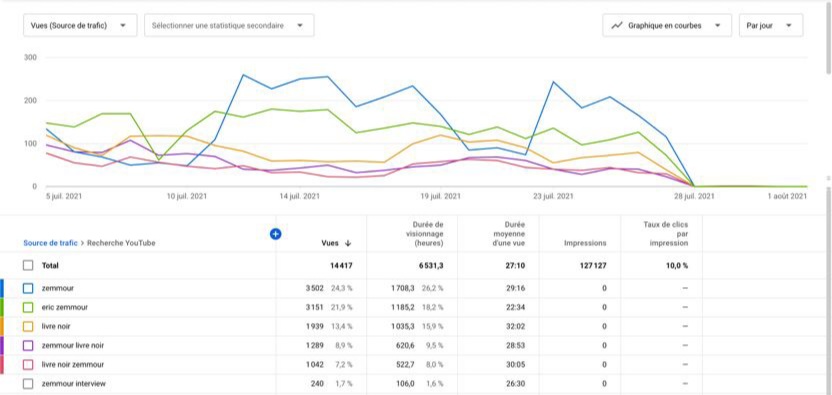Click the green color bar for eric zemmour
The width and height of the screenshot is (832, 395).
2,307
